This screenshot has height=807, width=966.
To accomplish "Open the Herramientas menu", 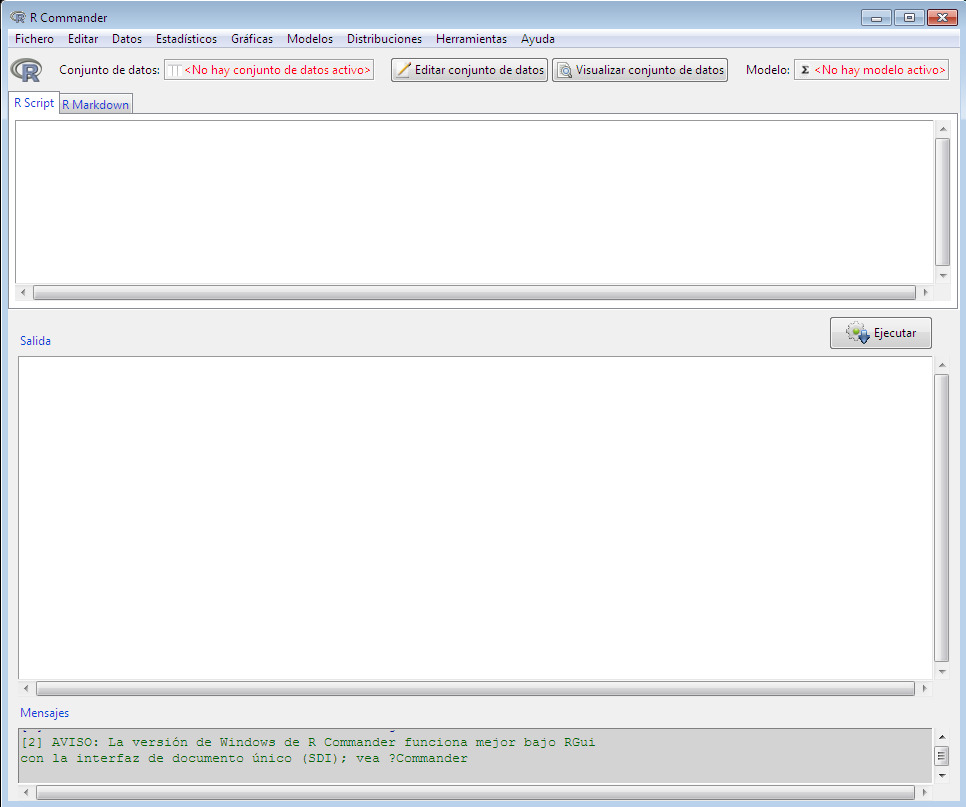I will pos(471,39).
